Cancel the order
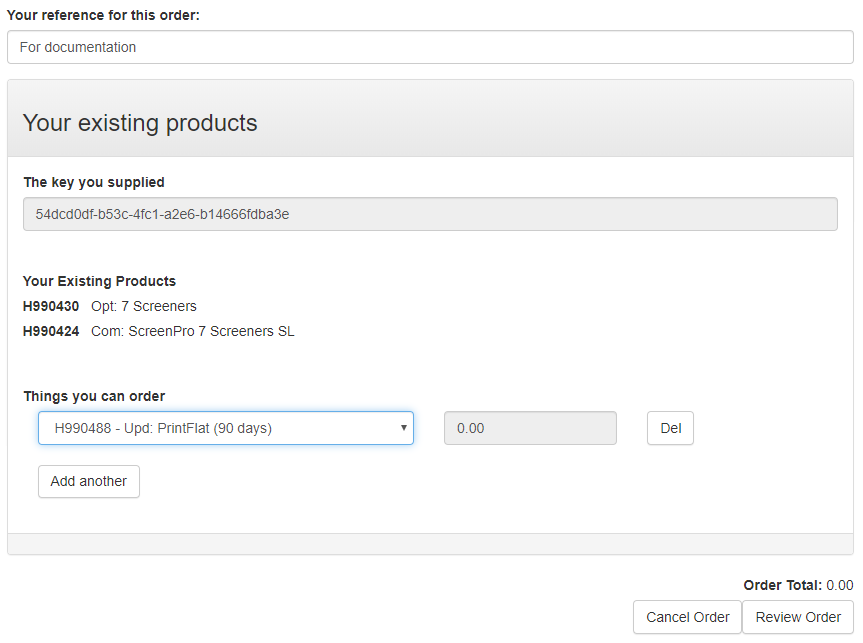The width and height of the screenshot is (863, 643). [x=687, y=617]
